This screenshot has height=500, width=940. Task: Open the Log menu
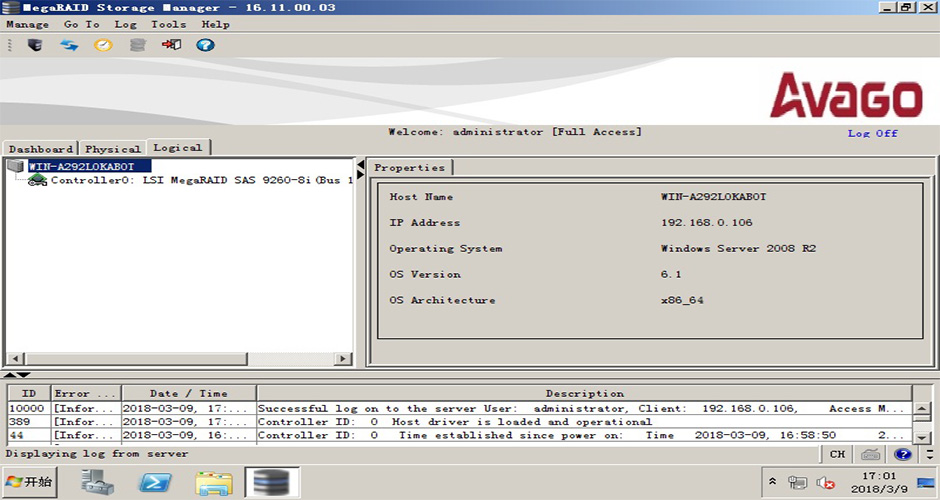coord(125,25)
